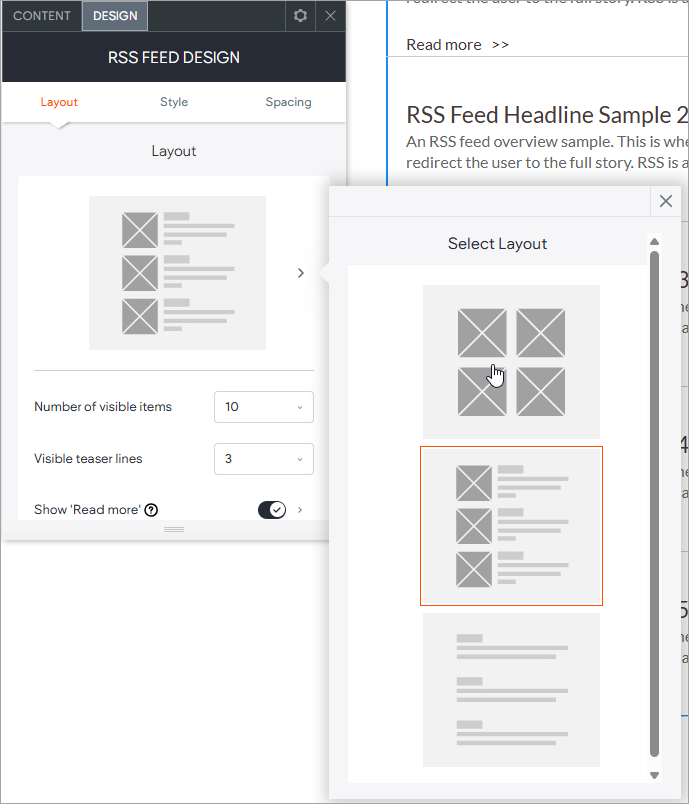Screen dimensions: 689x804
Task: Toggle the Show 'Read more' switch
Action: (x=272, y=510)
